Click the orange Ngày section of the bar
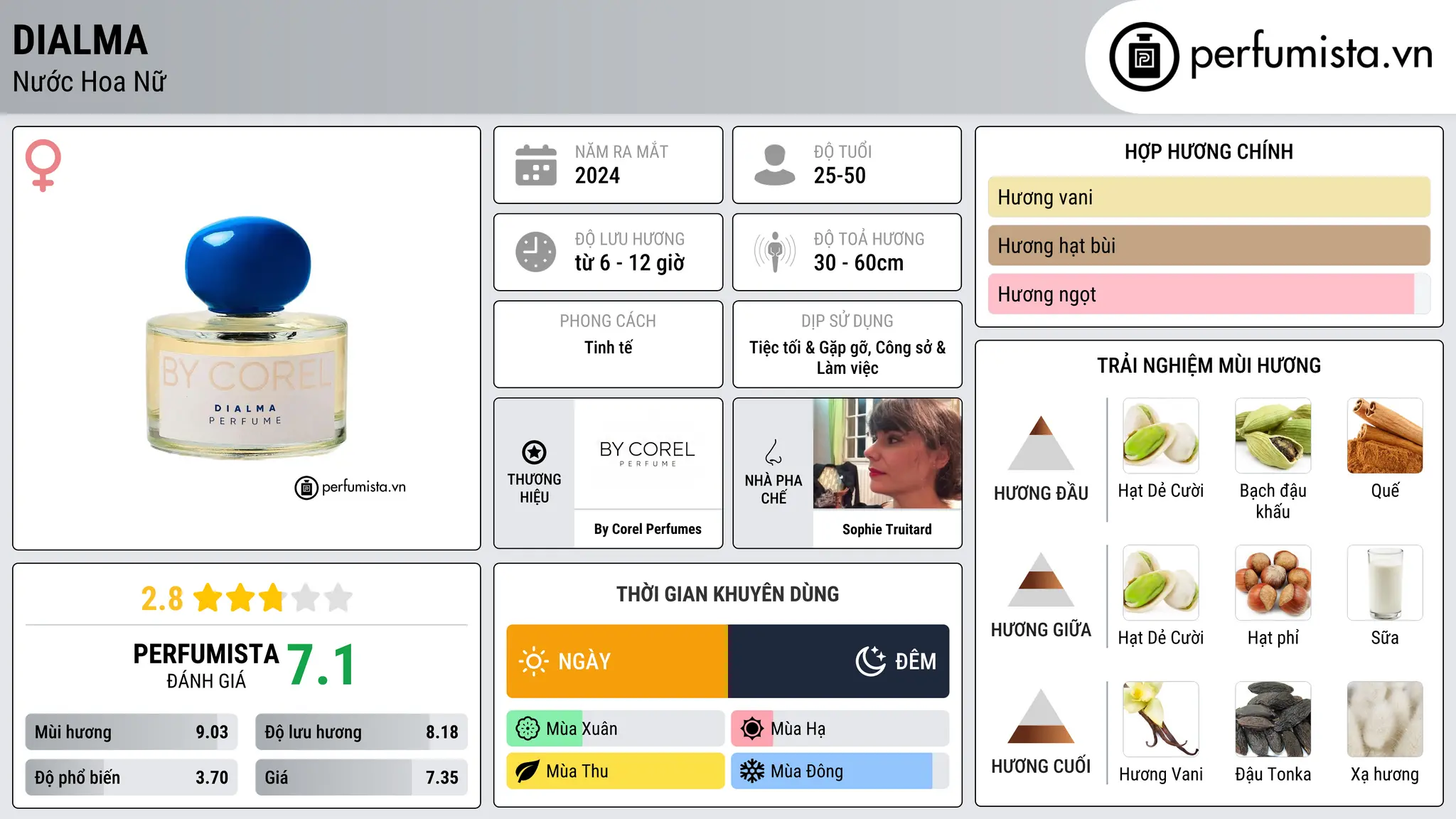1456x819 pixels. [617, 661]
